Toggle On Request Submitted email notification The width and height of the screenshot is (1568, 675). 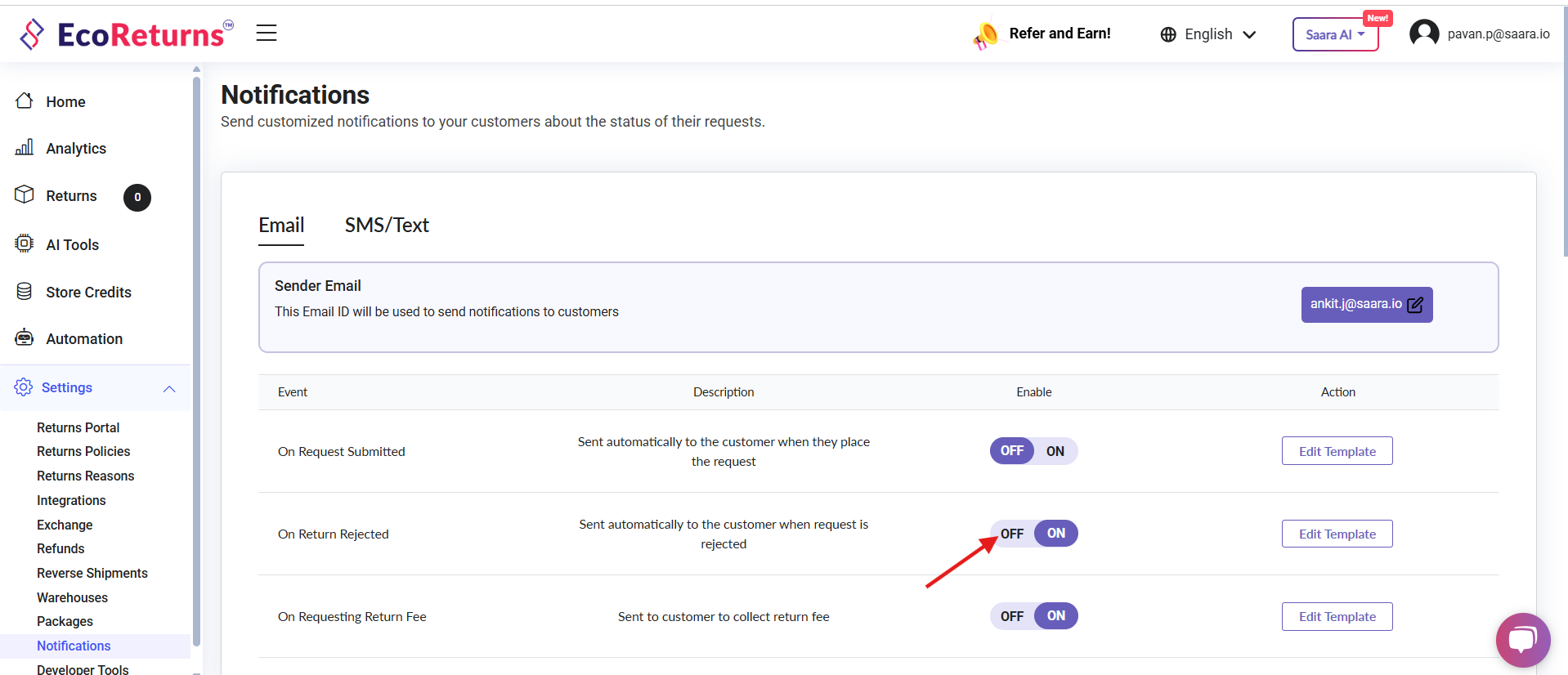tap(1033, 451)
